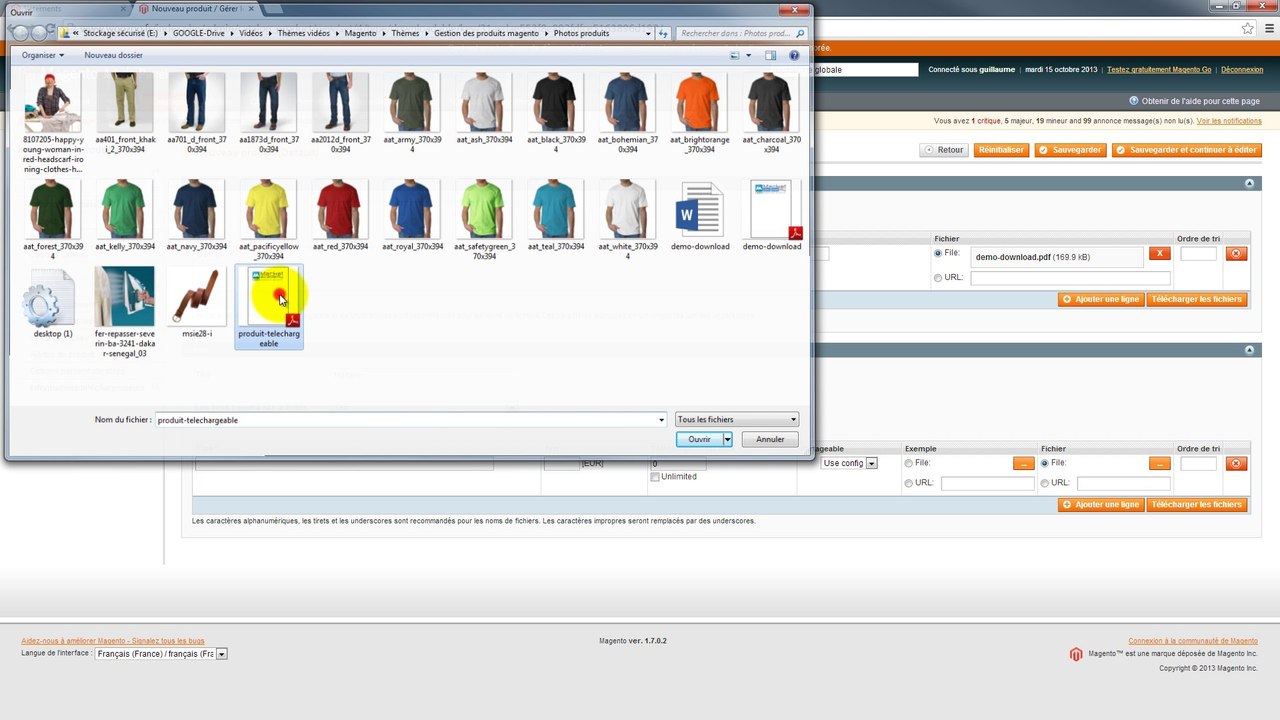
Task: Select the demo-download PDF file
Action: pyautogui.click(x=772, y=215)
